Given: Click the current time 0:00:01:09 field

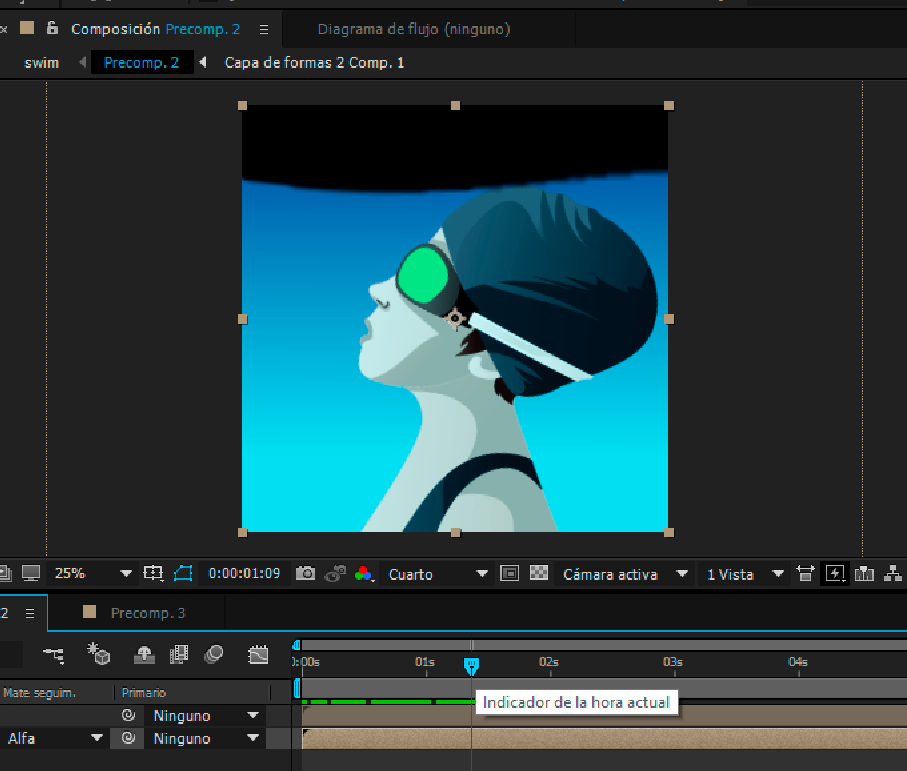Looking at the screenshot, I should click(x=244, y=573).
